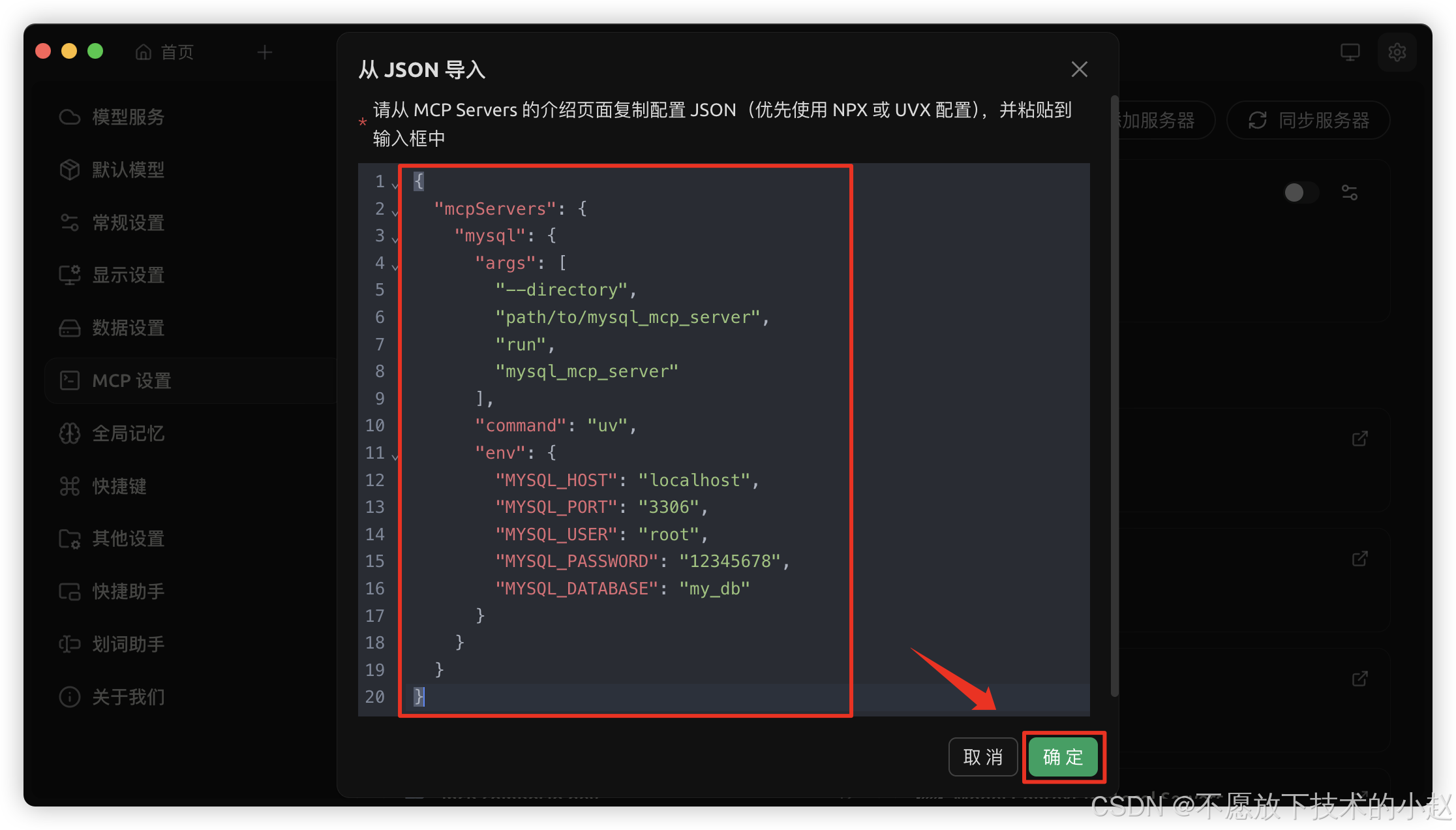Click the "MYSQL_USER" line
This screenshot has height=830, width=1456.
click(601, 534)
